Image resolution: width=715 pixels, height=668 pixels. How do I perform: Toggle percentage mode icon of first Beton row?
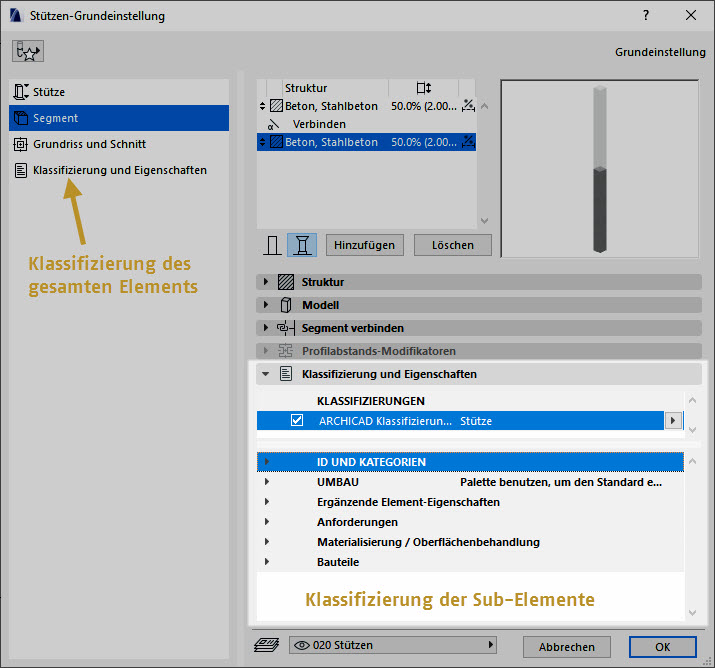click(468, 106)
